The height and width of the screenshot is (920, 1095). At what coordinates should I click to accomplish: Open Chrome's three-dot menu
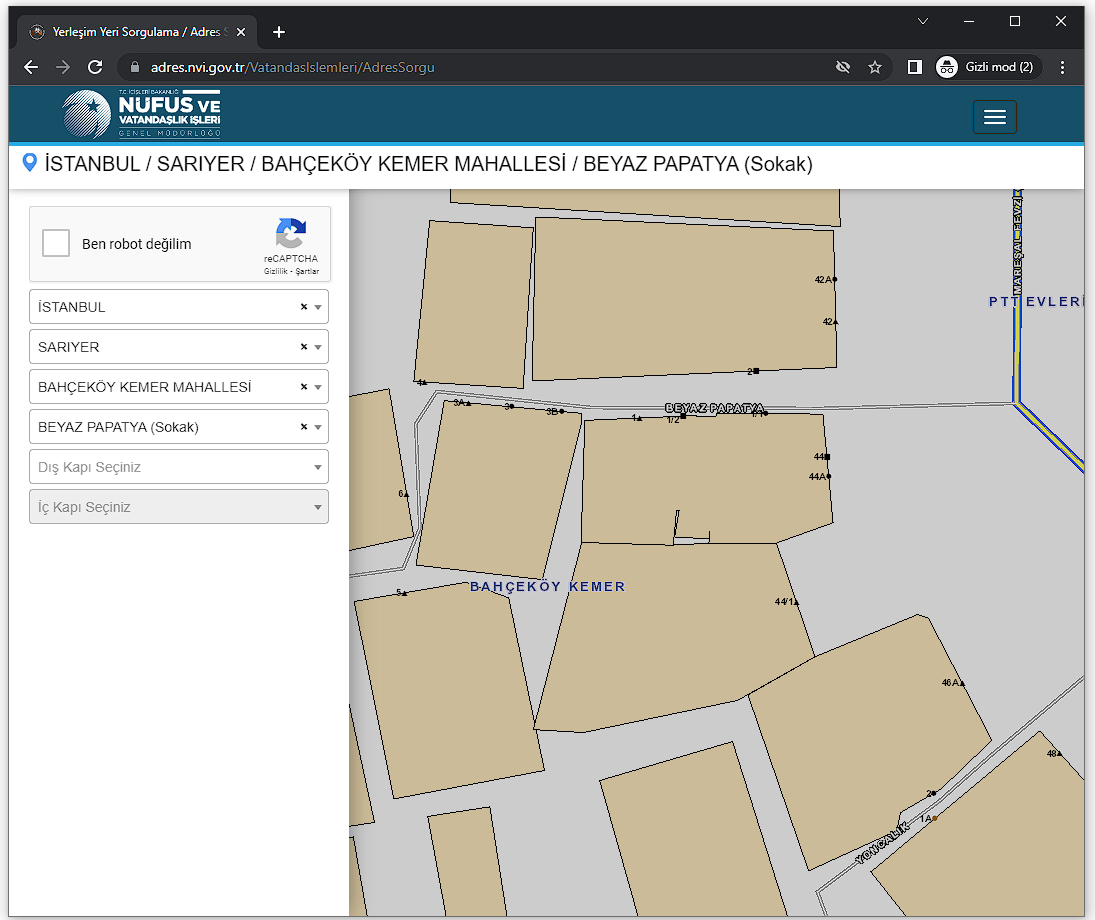click(x=1062, y=67)
